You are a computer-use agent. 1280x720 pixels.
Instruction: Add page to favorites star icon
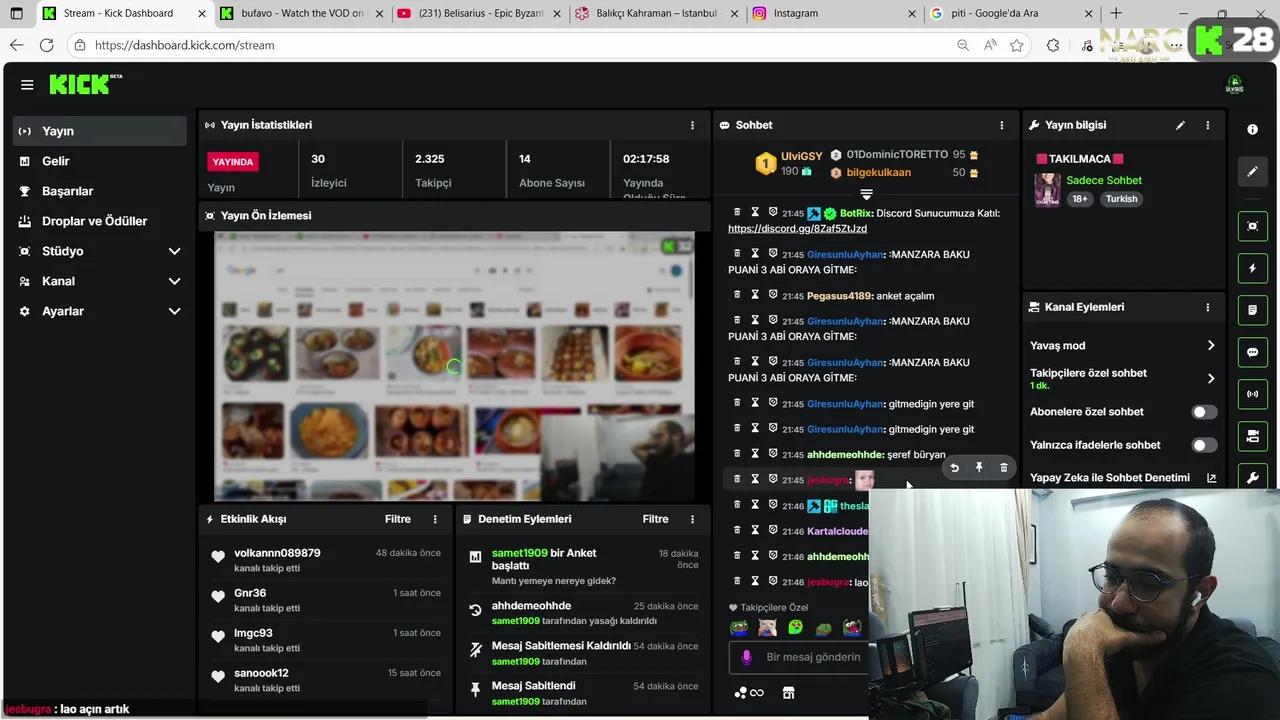(x=1017, y=45)
